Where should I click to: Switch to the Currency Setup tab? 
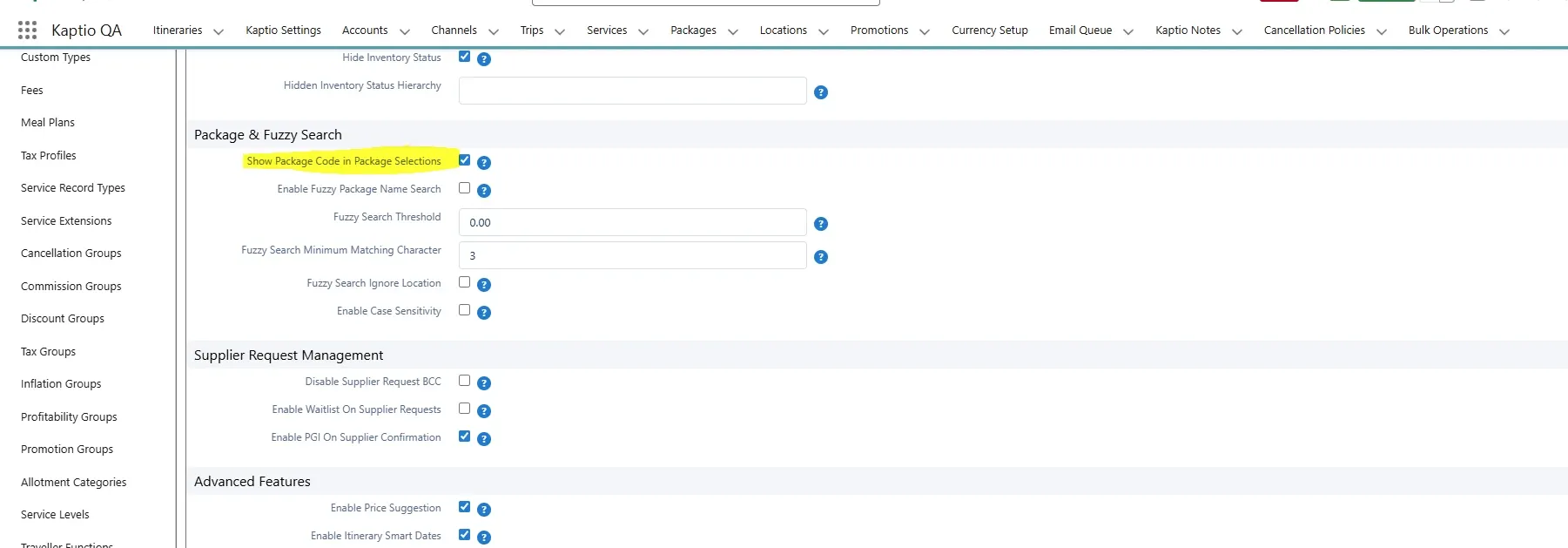[x=989, y=30]
